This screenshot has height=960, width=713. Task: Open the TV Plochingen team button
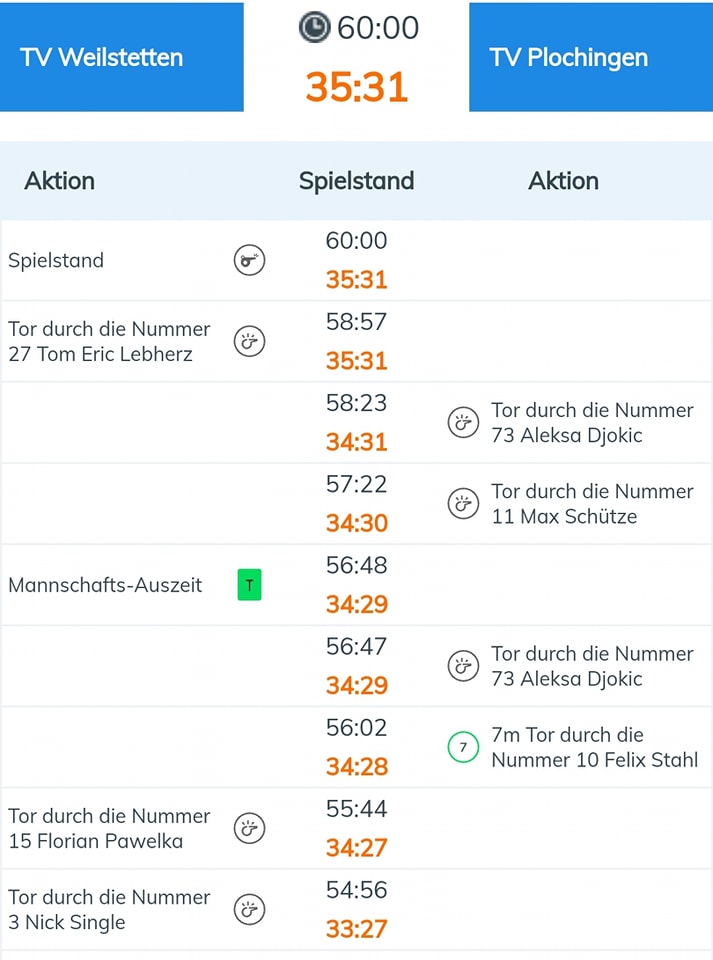coord(590,57)
